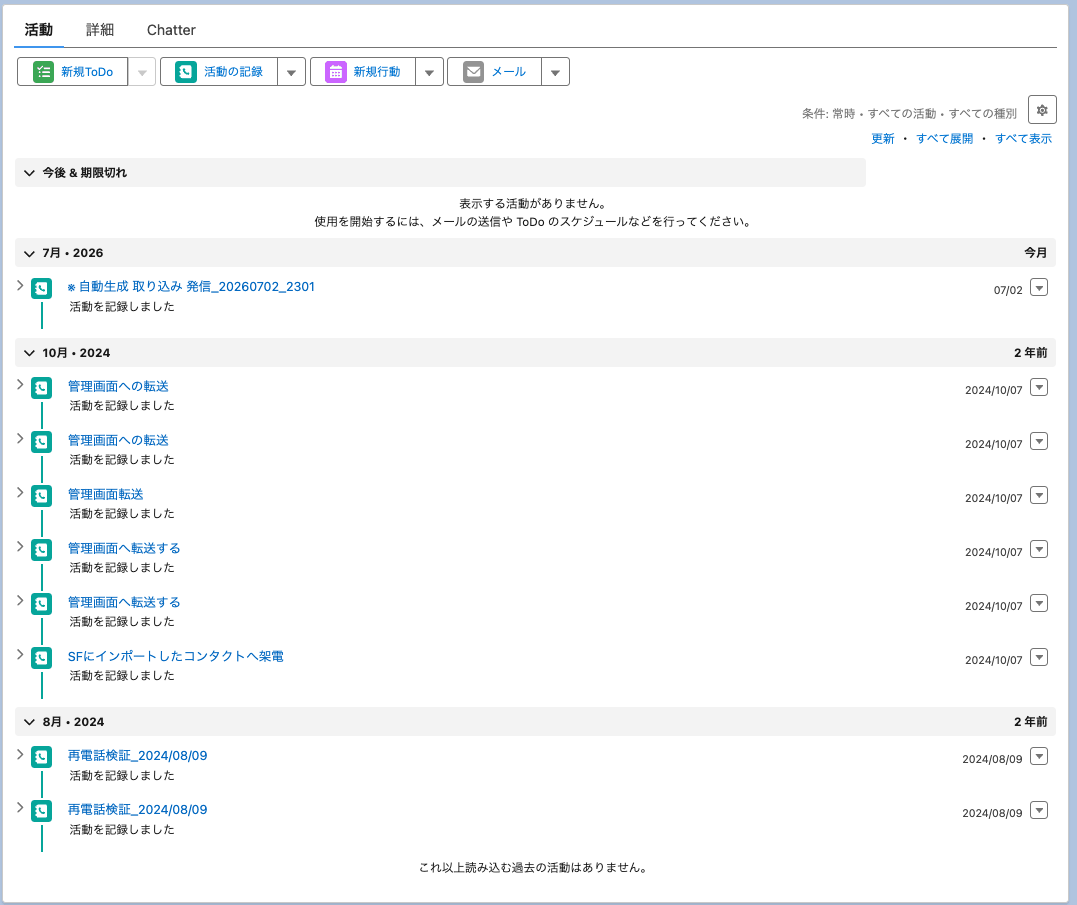
Task: Click the green 活動の記録 phone icon
Action: click(x=186, y=71)
